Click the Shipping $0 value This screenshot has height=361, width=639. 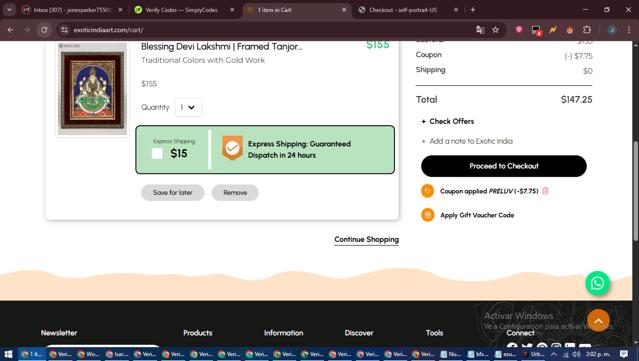click(587, 71)
